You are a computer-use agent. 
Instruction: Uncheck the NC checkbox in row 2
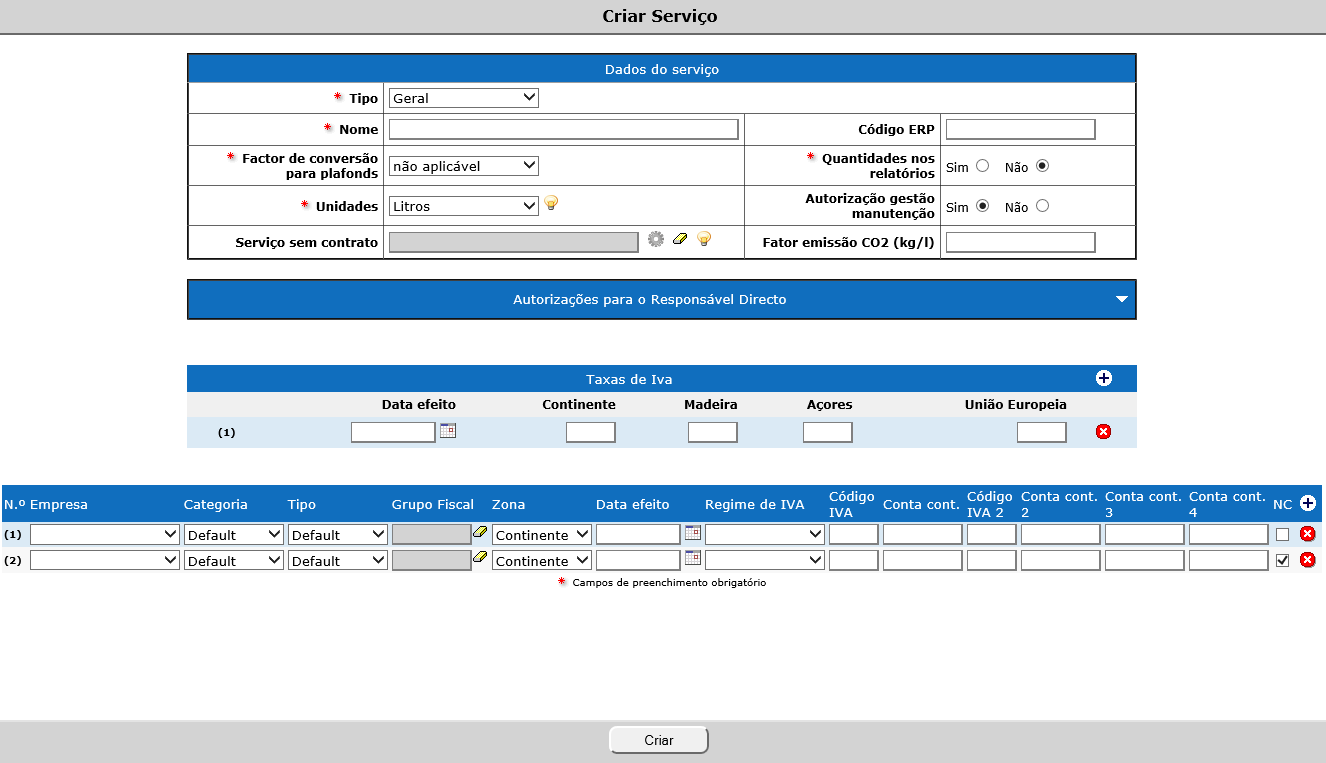(x=1282, y=561)
